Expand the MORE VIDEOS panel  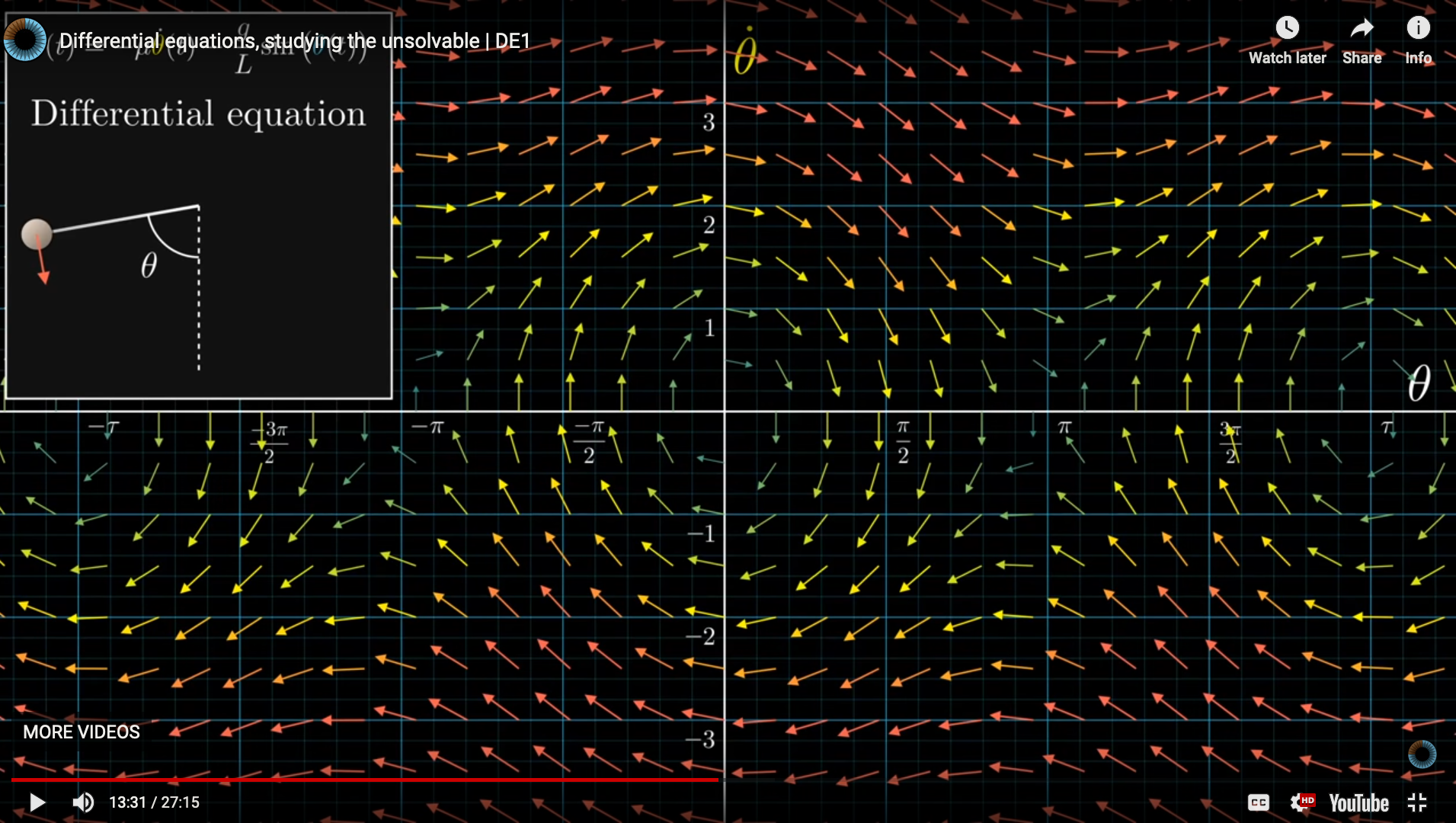82,732
